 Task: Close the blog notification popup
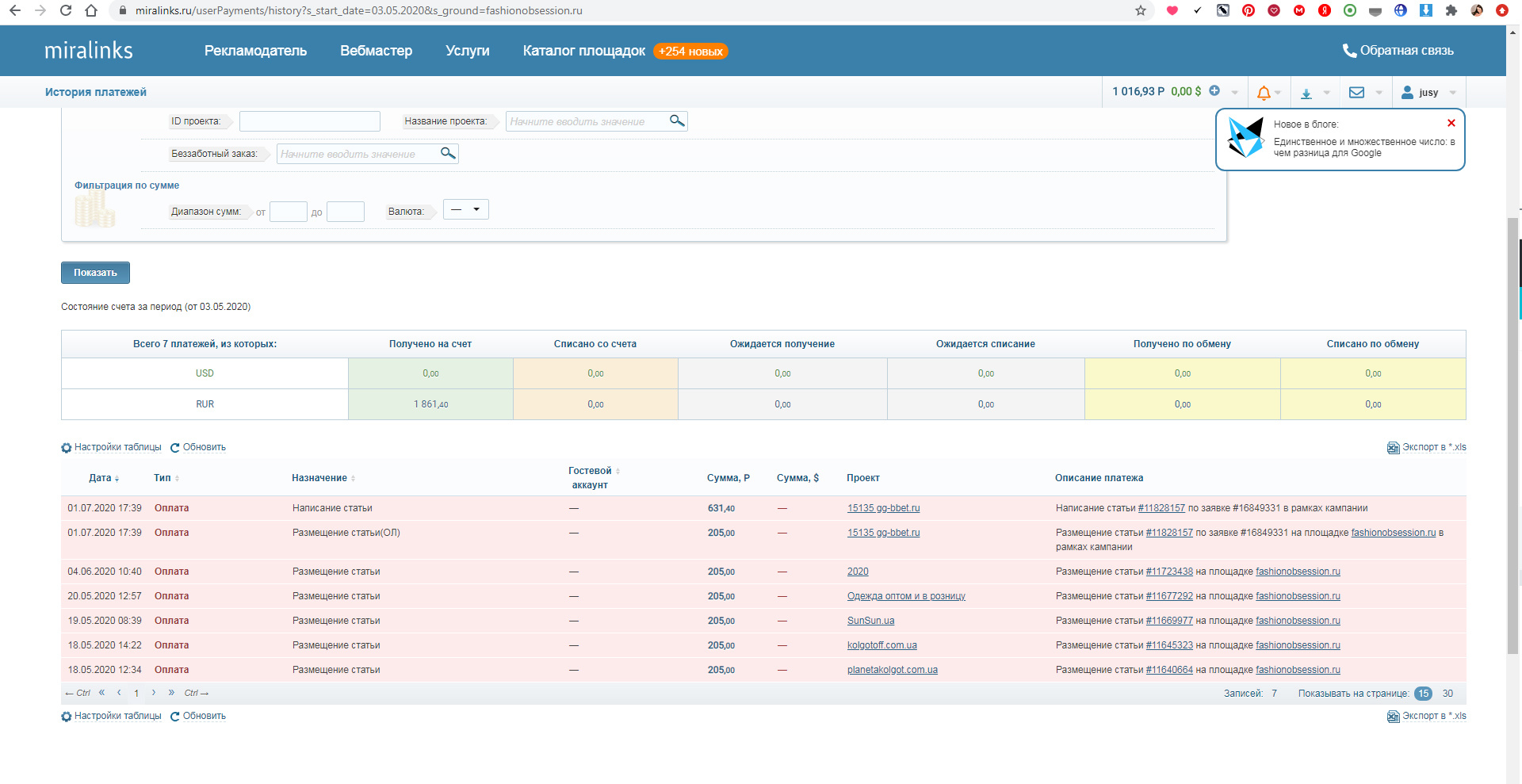[1451, 123]
